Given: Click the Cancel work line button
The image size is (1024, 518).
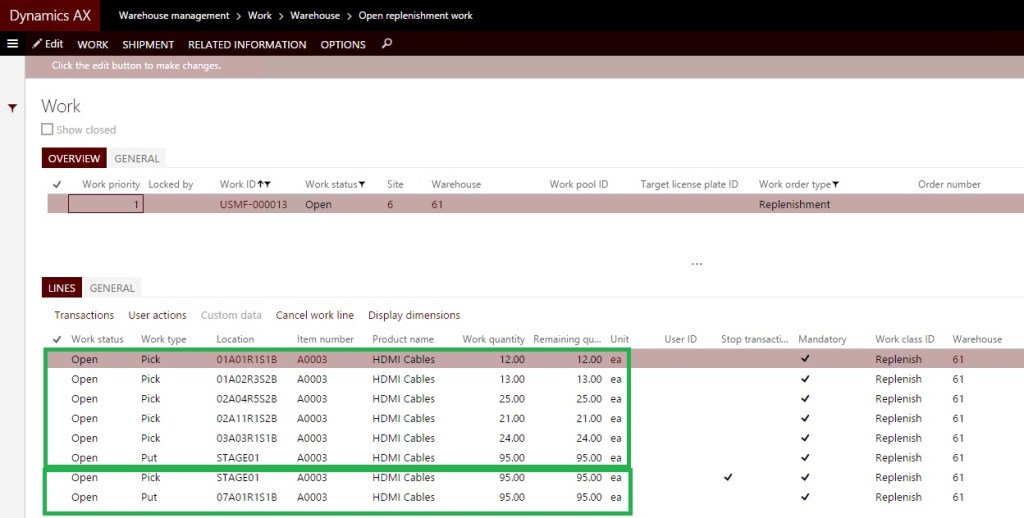Looking at the screenshot, I should (x=314, y=316).
